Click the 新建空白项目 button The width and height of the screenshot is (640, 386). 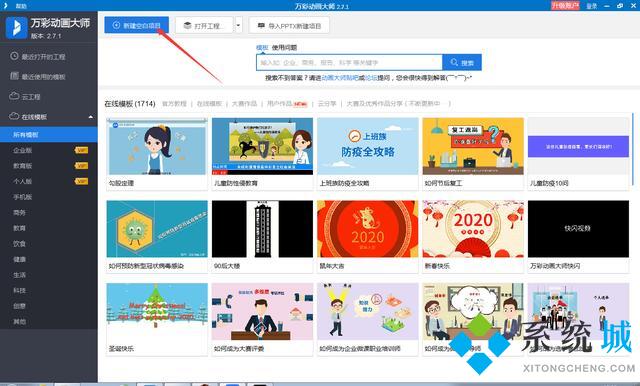(x=136, y=25)
